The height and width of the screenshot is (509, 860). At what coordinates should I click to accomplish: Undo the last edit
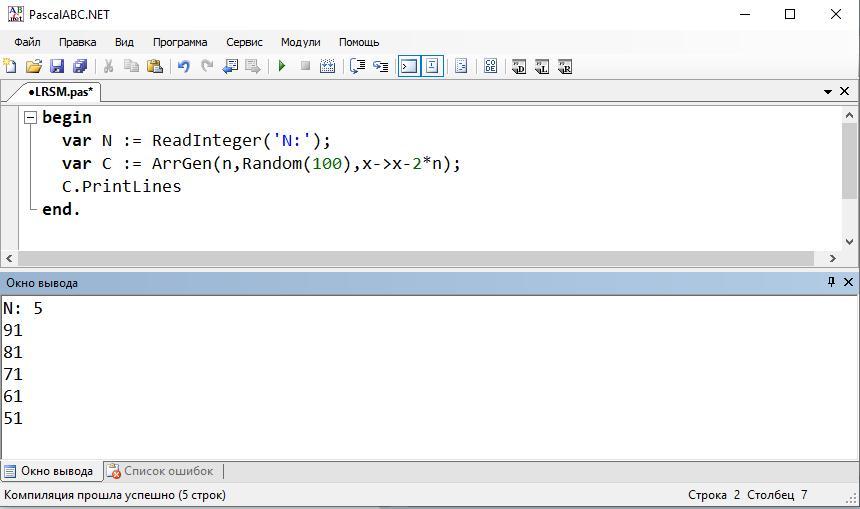184,66
